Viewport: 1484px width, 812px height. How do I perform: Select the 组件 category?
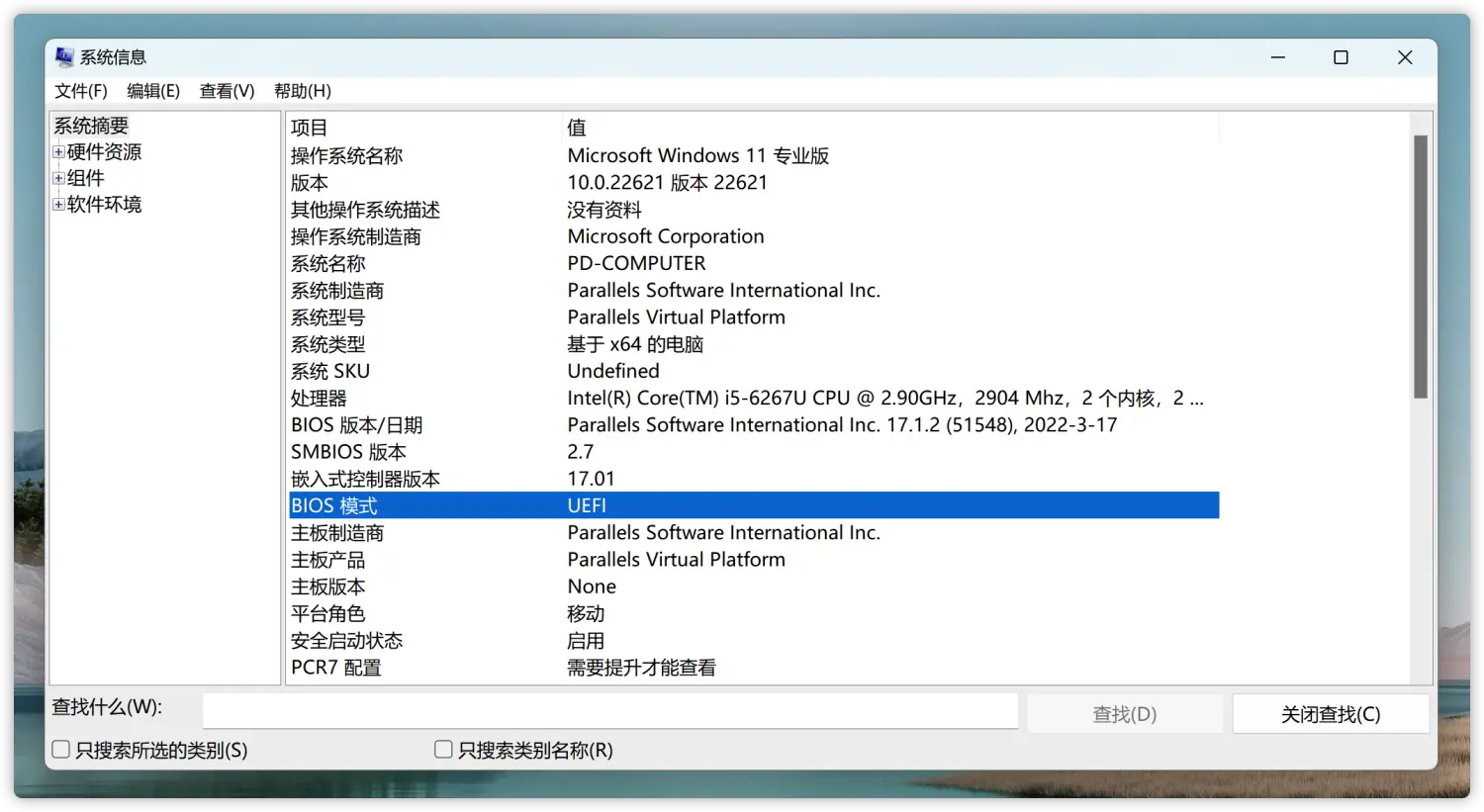85,179
